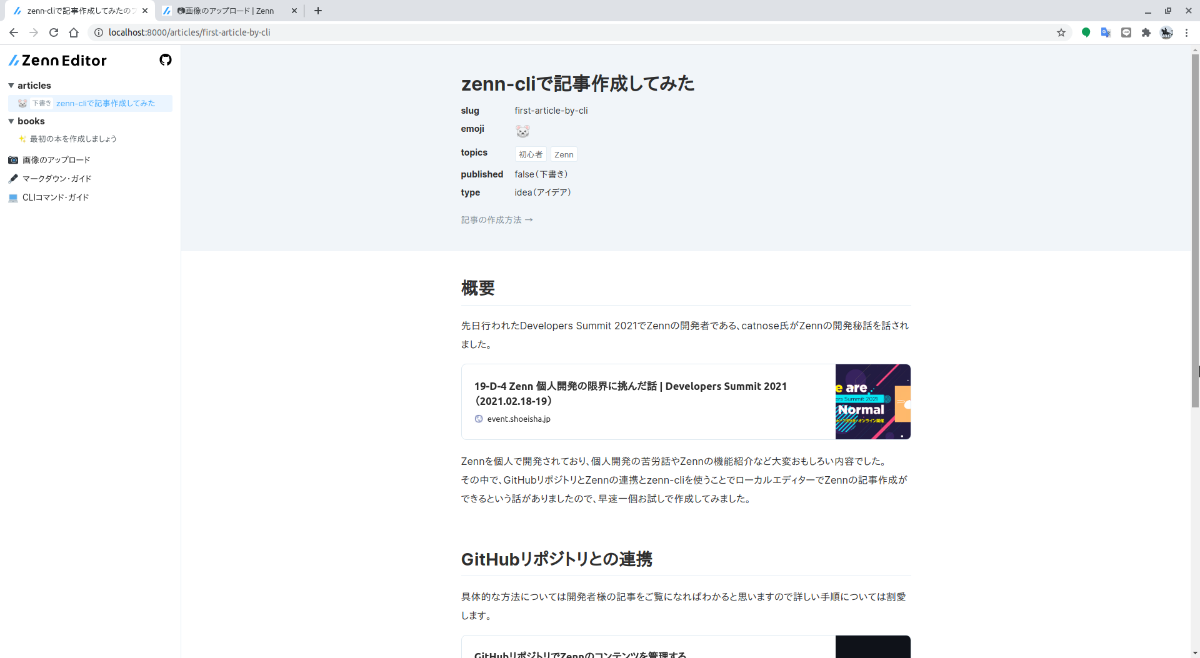
Task: Open the green Hangouts extension icon
Action: [x=1086, y=32]
